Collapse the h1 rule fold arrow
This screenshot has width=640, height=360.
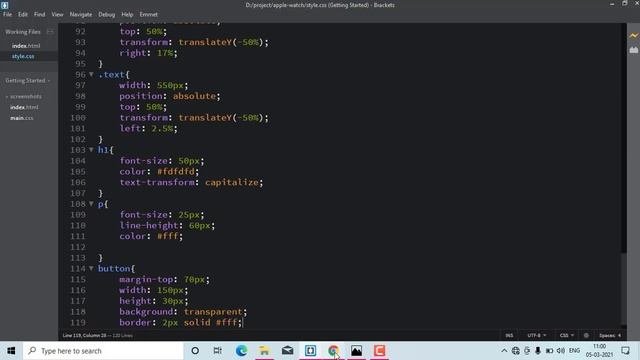pos(91,150)
